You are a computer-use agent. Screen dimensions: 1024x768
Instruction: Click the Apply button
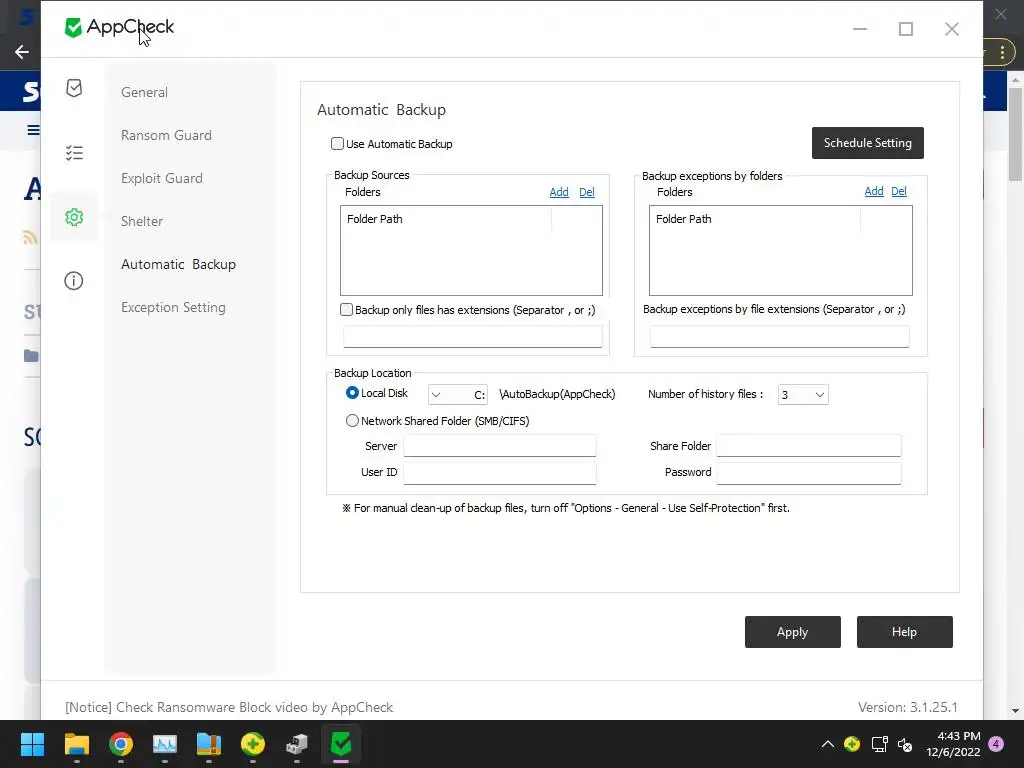792,632
